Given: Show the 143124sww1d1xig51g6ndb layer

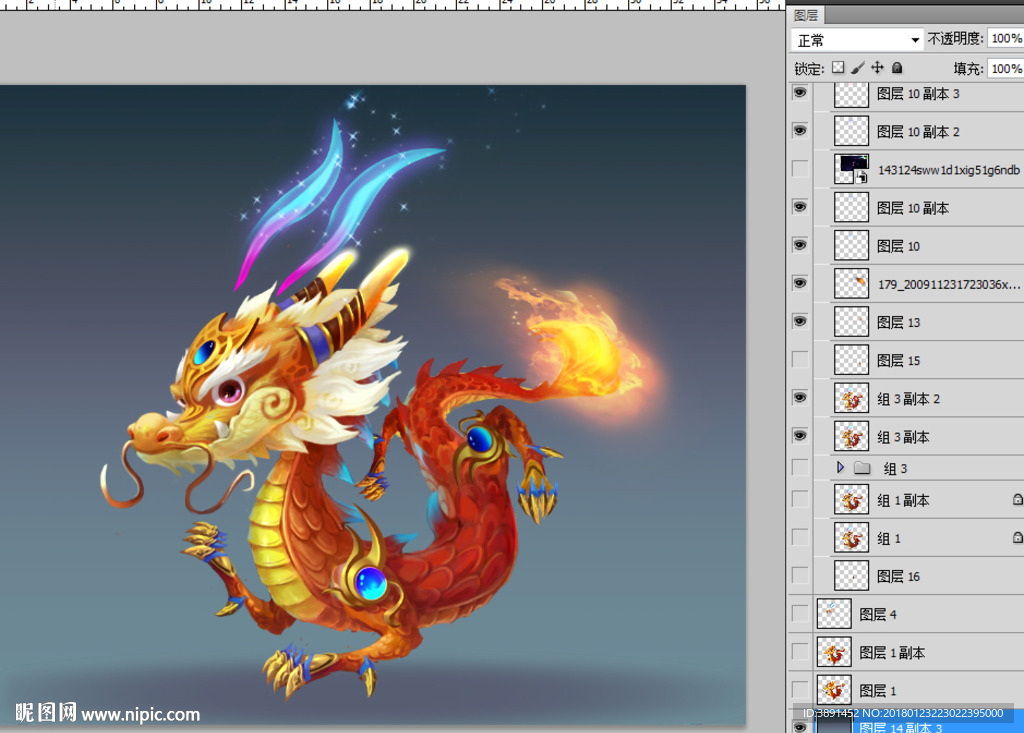Looking at the screenshot, I should [x=800, y=169].
